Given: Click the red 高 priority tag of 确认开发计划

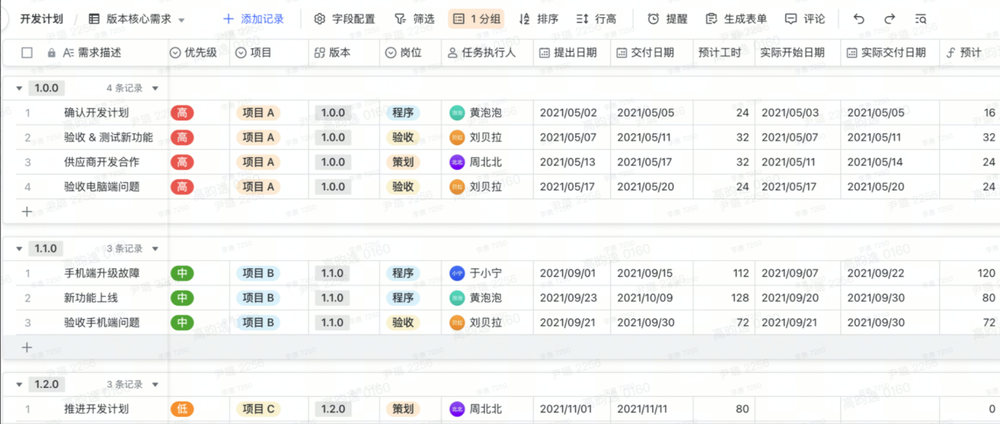Looking at the screenshot, I should click(x=182, y=113).
